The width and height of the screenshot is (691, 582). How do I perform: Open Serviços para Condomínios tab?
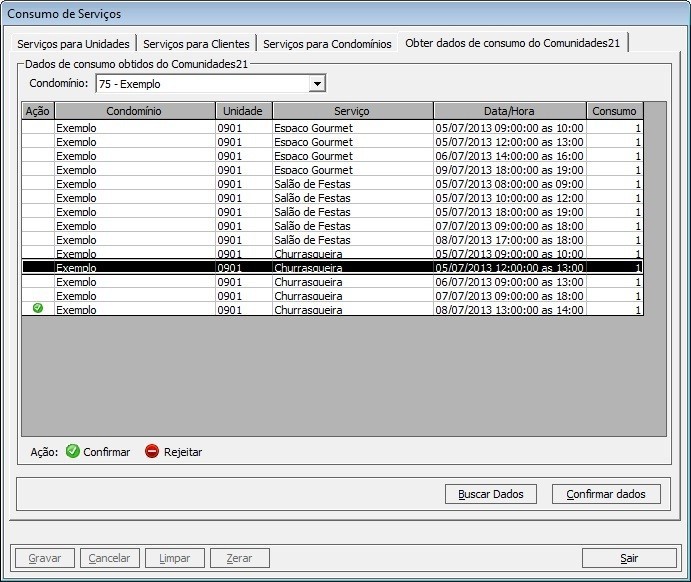pyautogui.click(x=327, y=44)
